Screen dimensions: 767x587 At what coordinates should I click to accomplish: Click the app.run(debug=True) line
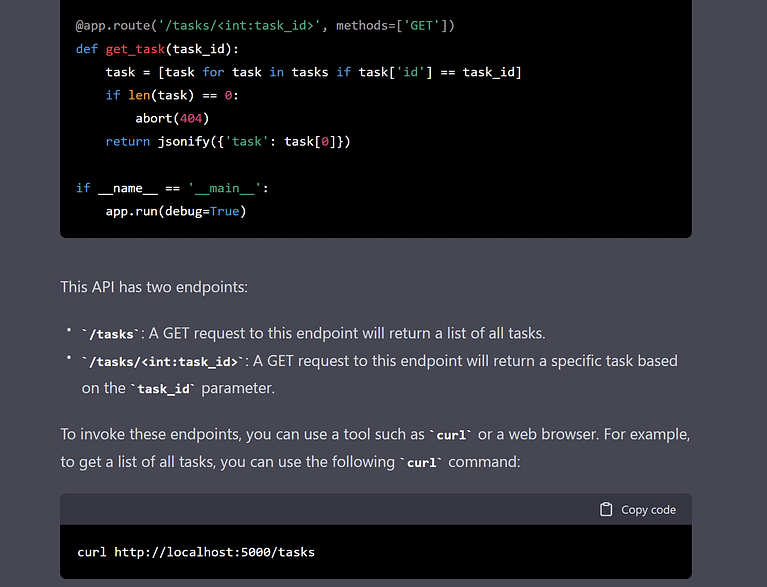(x=176, y=211)
